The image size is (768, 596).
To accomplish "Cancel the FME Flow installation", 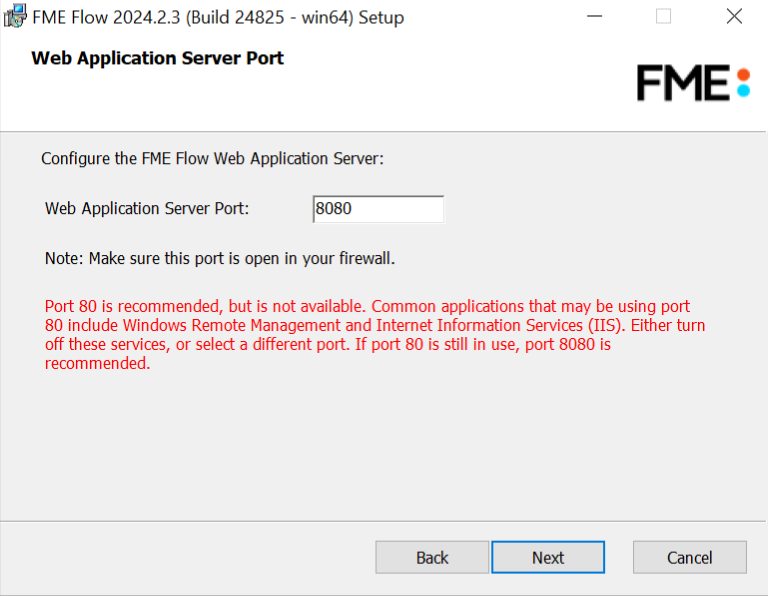I will tap(690, 557).
